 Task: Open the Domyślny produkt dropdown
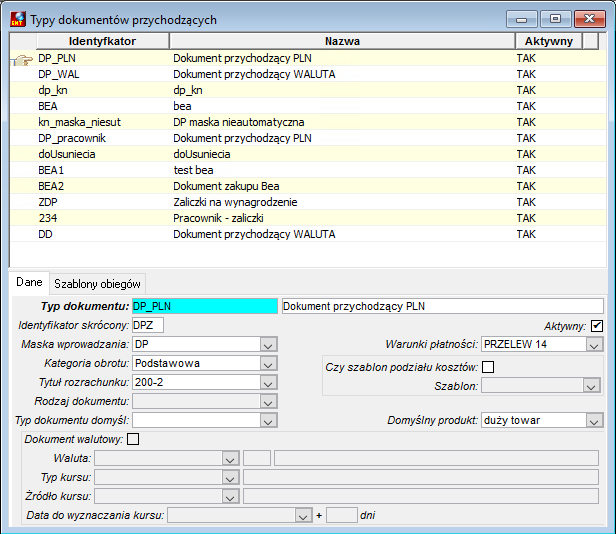594,420
